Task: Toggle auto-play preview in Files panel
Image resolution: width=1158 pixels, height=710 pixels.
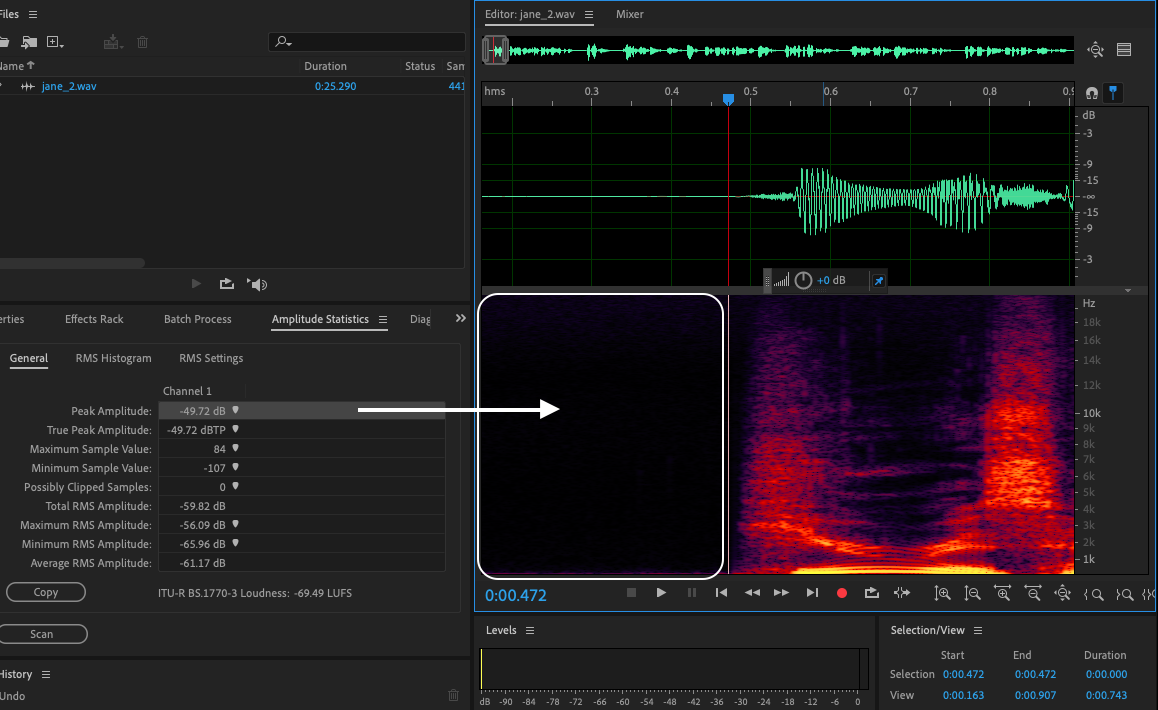Action: [258, 284]
